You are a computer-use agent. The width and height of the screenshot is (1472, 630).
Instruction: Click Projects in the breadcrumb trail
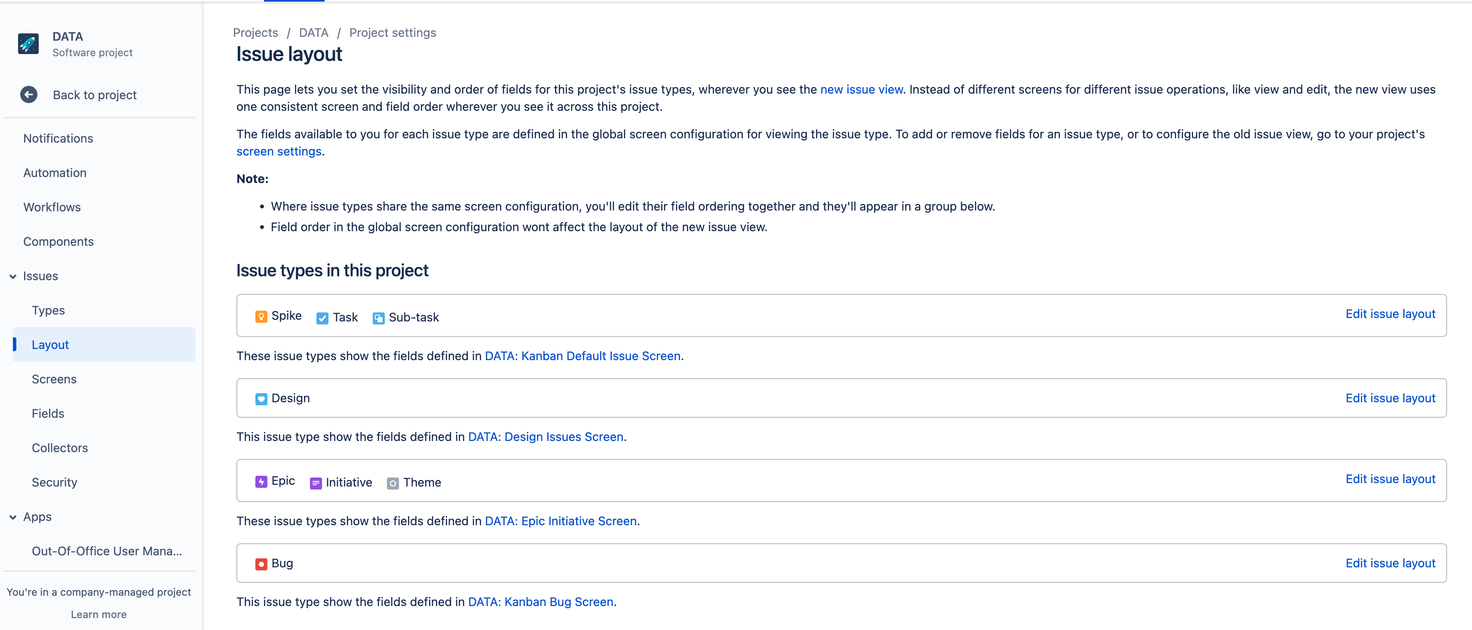pos(255,32)
